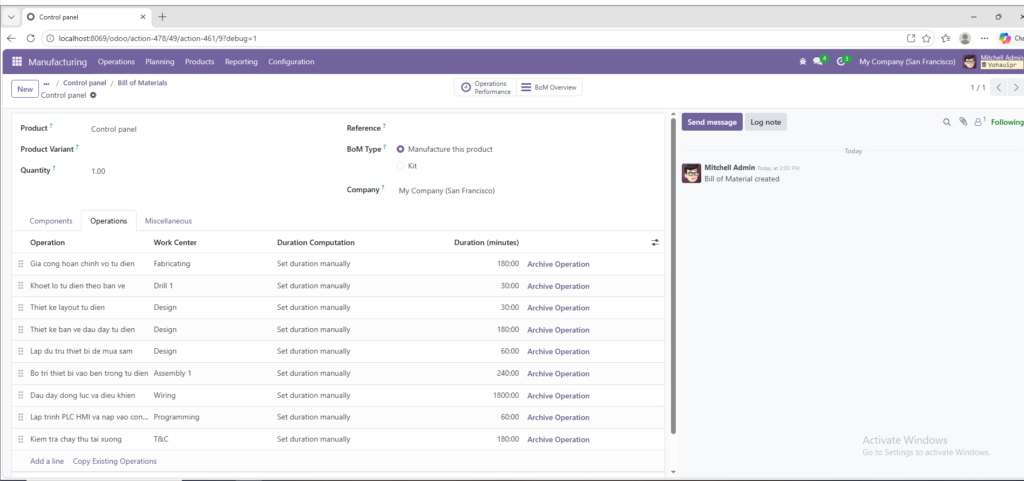The width and height of the screenshot is (1024, 481).
Task: Click the debug bug icon in navbar
Action: click(802, 62)
